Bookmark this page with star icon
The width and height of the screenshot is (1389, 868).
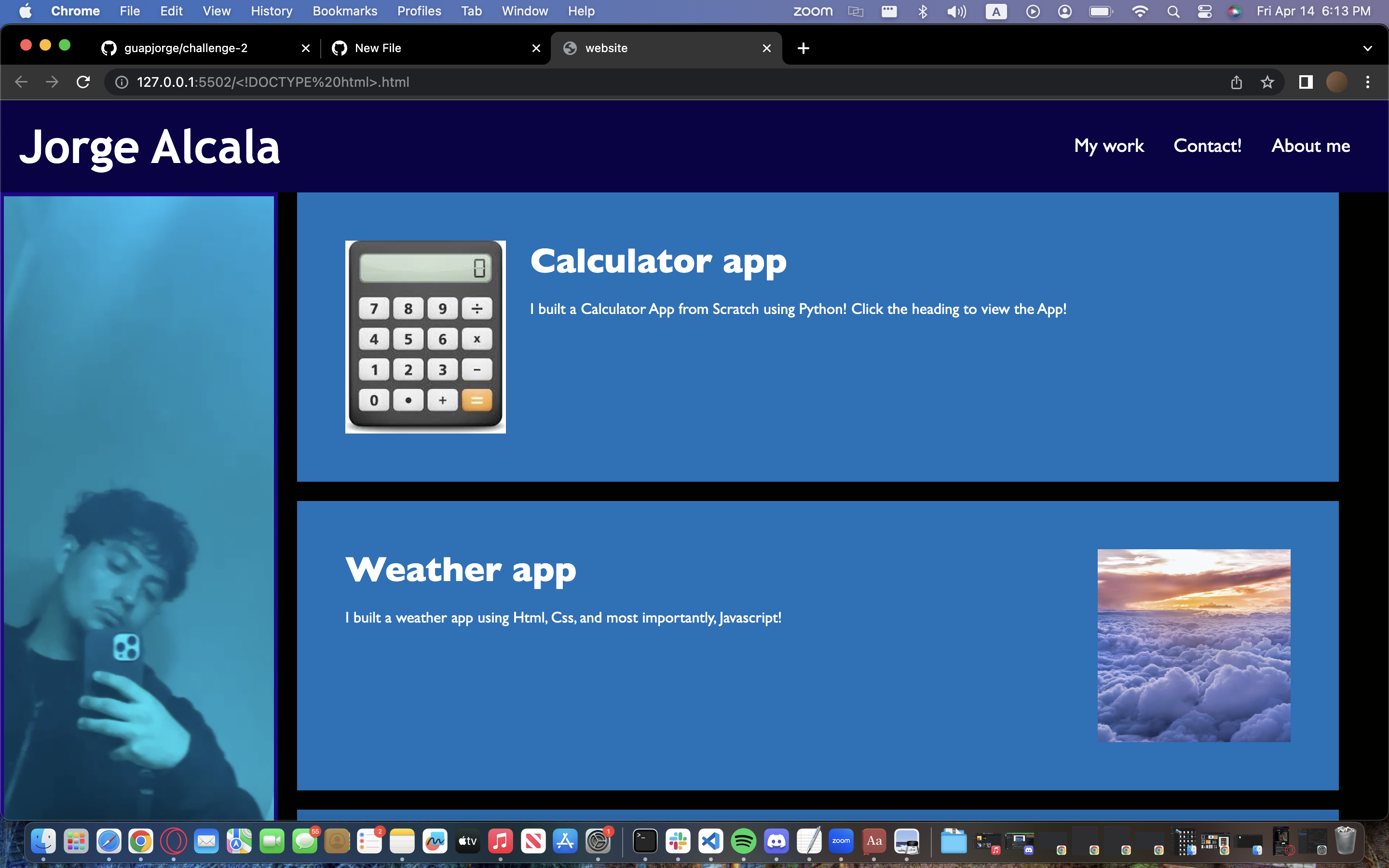pos(1267,82)
